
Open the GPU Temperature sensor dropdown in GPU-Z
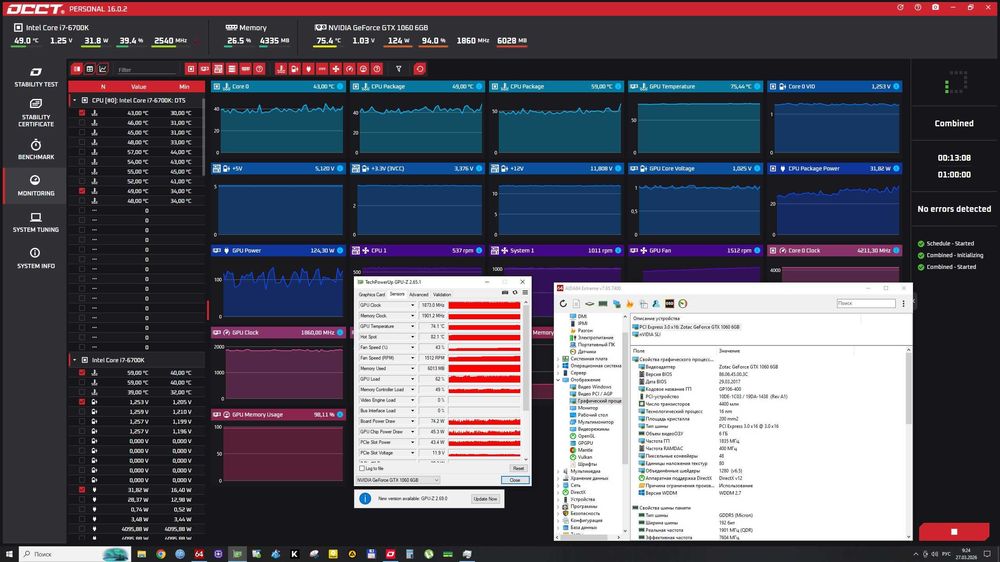point(412,327)
